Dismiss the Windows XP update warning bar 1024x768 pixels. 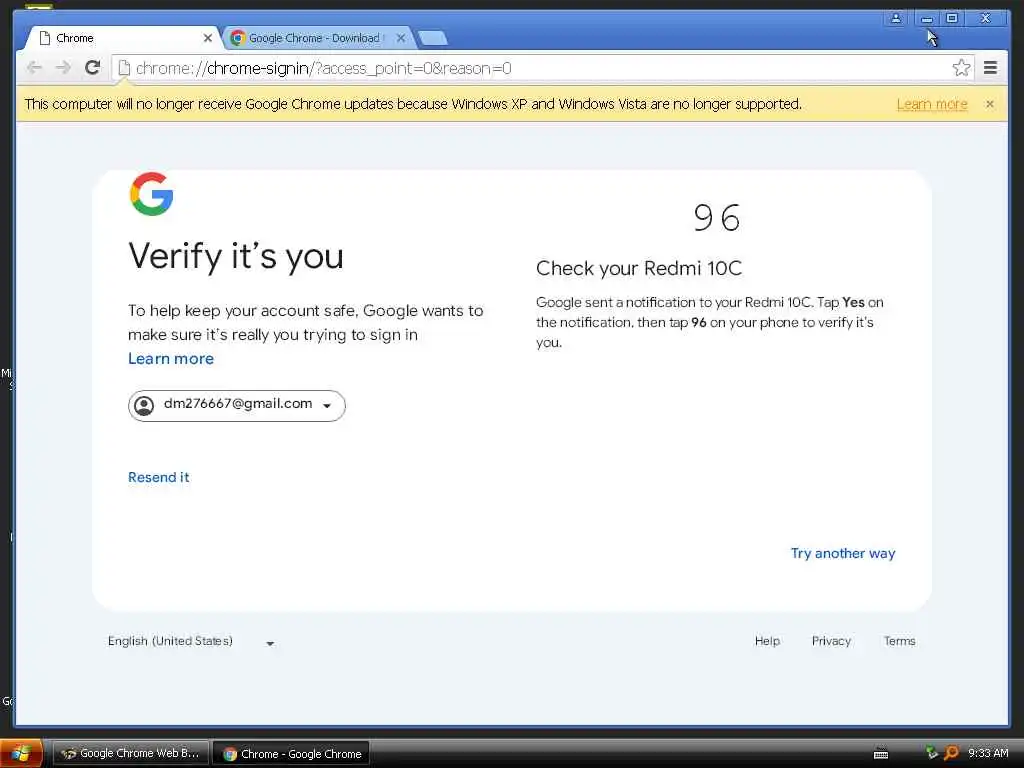(x=989, y=104)
